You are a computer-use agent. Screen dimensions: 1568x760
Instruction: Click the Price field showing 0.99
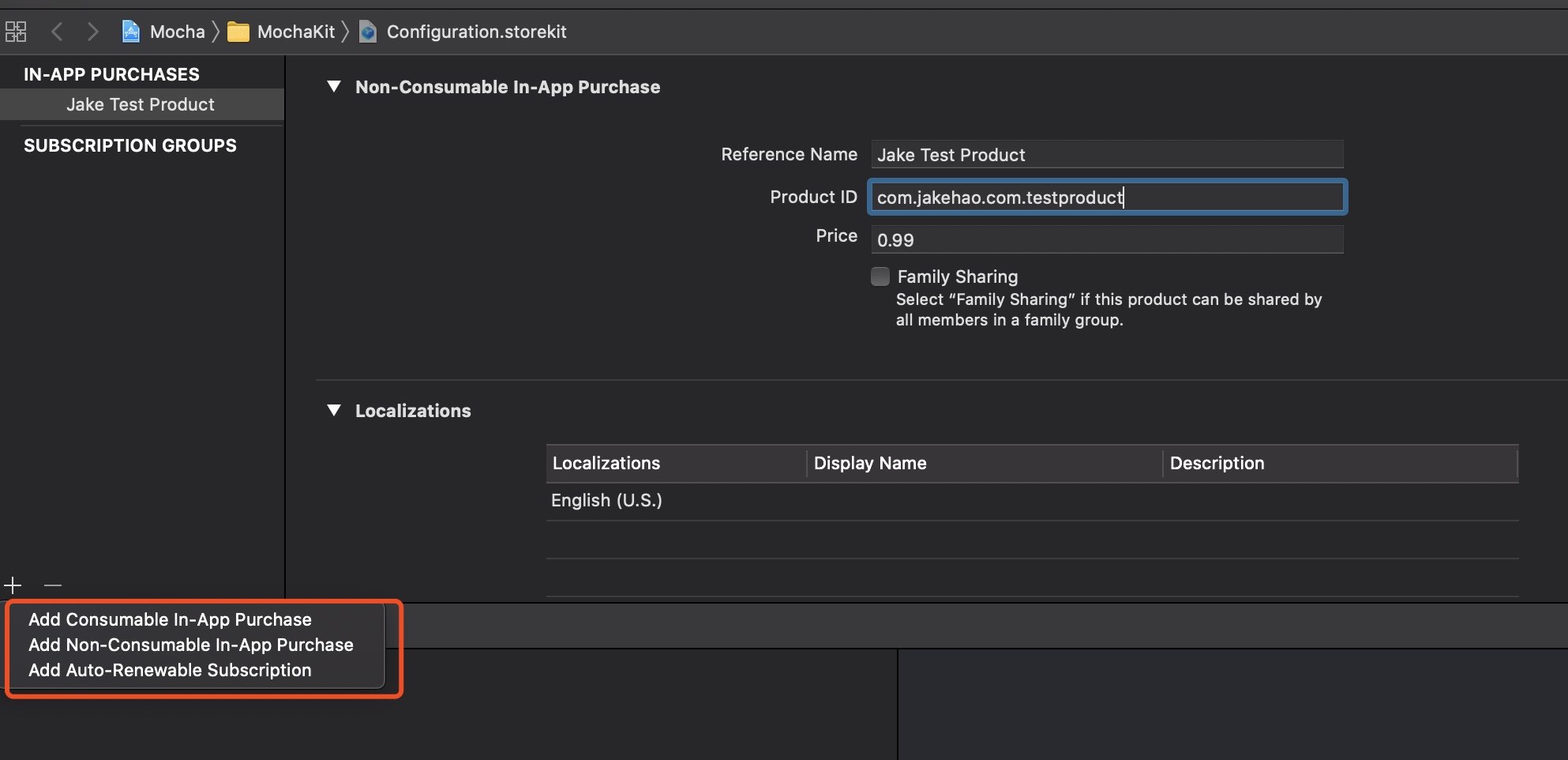[x=1106, y=240]
